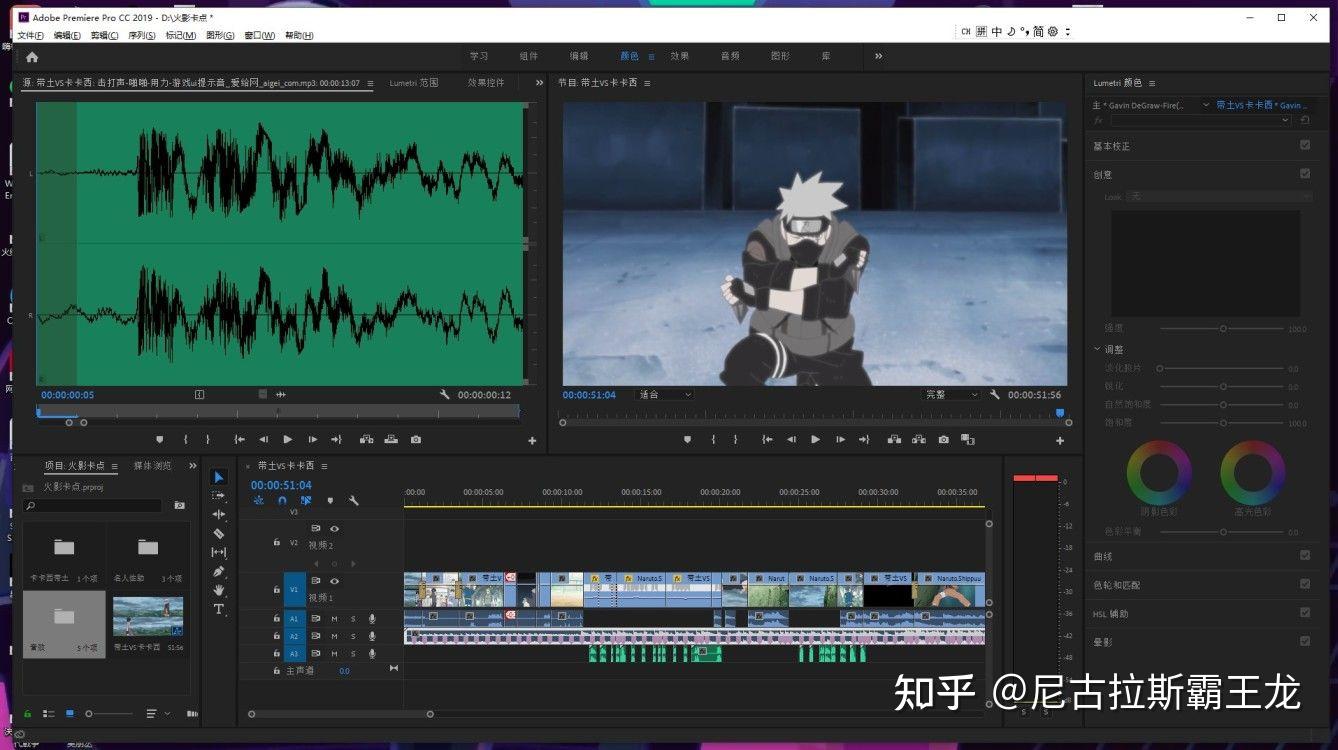This screenshot has height=750, width=1338.
Task: Play the Program monitor sequence
Action: click(815, 439)
